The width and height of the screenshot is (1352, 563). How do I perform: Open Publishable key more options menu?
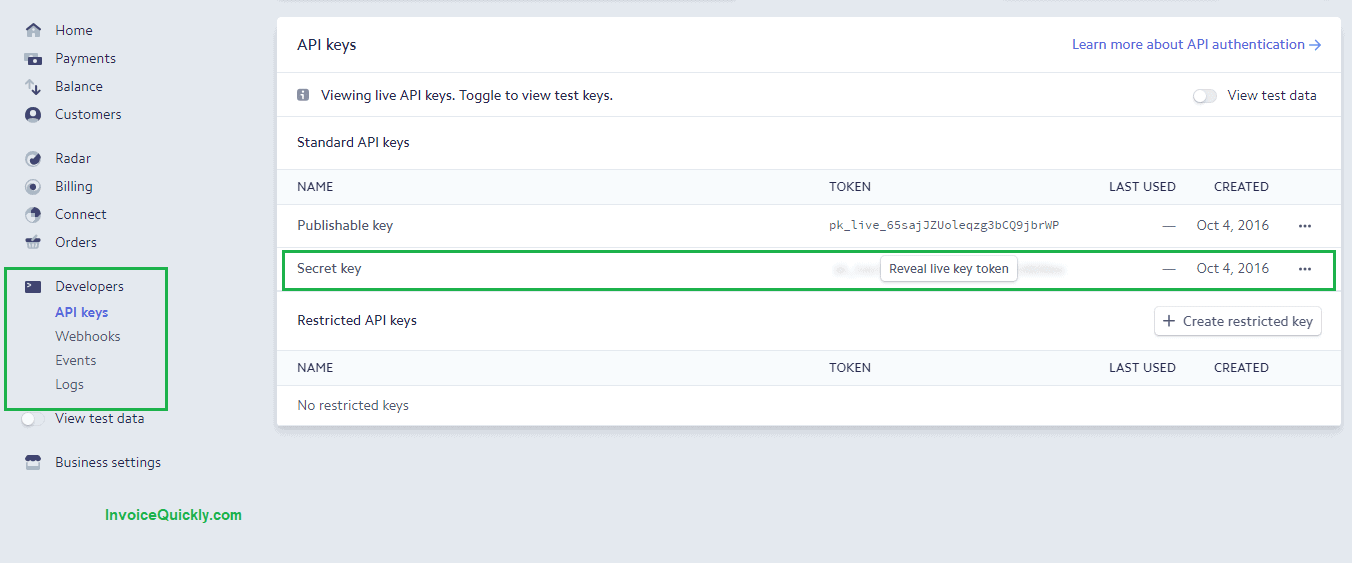coord(1304,226)
